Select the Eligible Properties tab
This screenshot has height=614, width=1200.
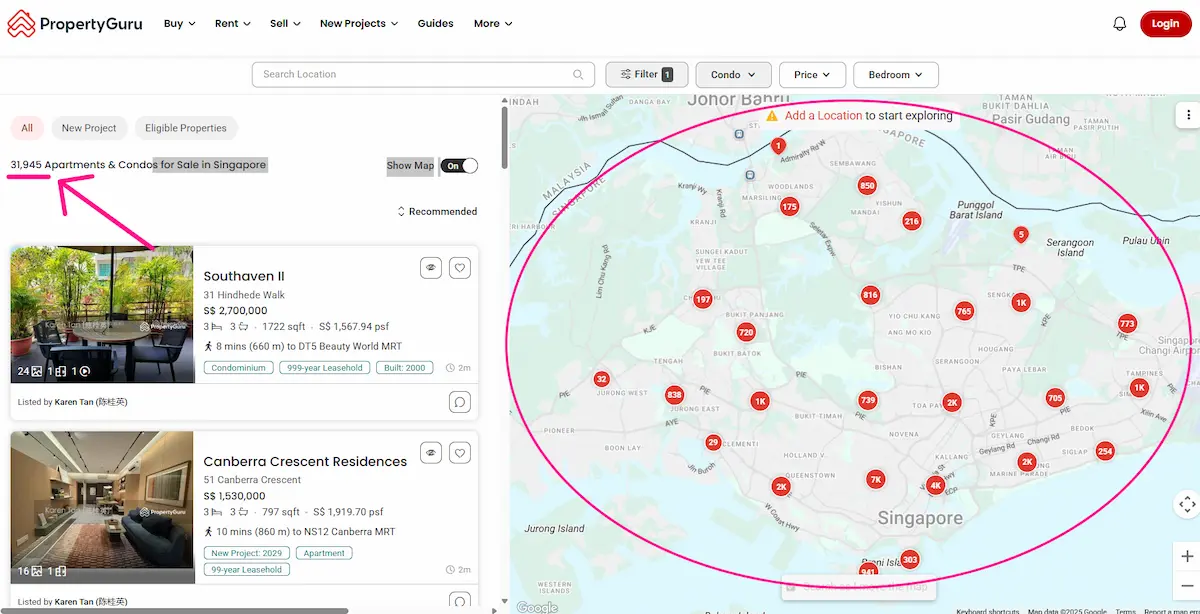[x=186, y=128]
